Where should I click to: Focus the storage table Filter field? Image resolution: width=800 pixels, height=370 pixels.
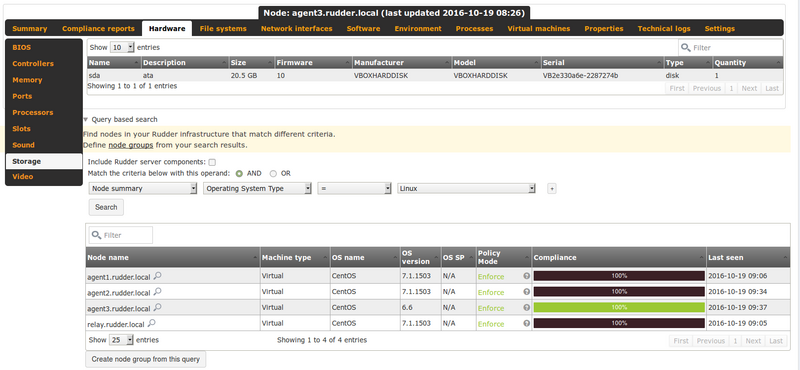coord(730,47)
